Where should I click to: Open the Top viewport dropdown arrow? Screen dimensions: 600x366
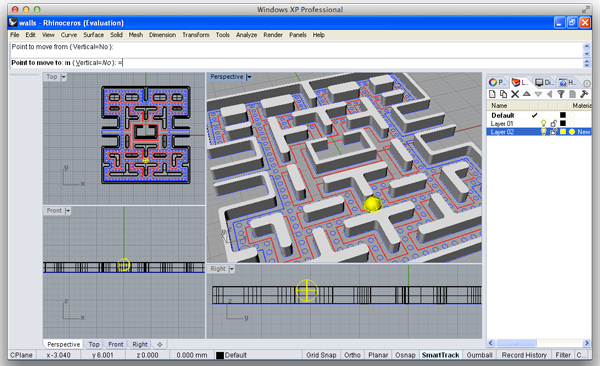pos(64,77)
